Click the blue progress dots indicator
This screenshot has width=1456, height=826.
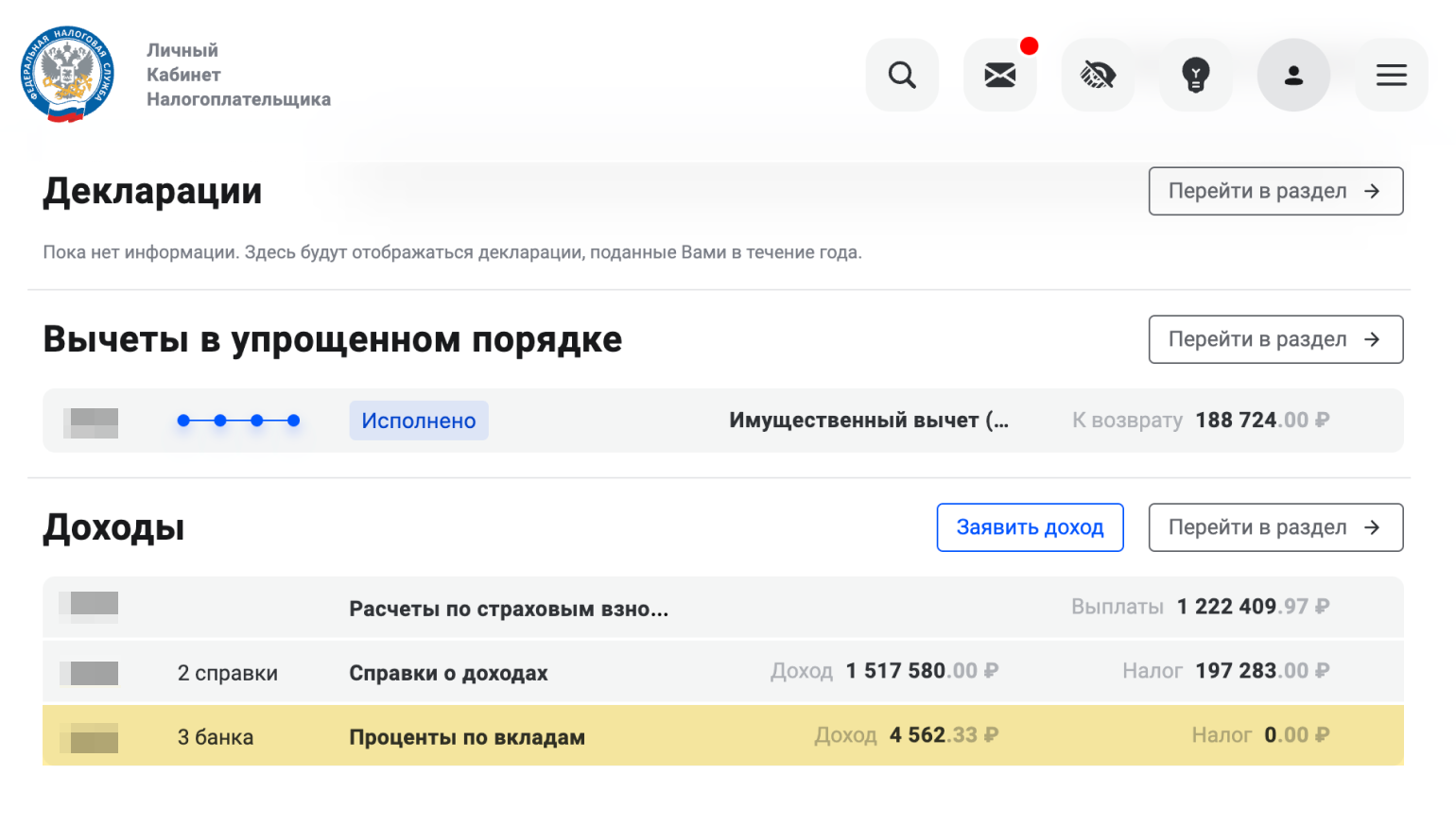pos(237,420)
